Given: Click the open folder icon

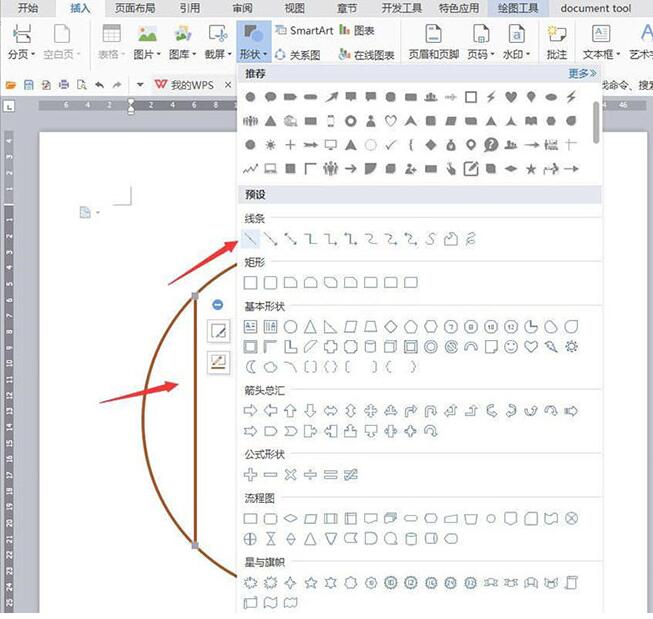Looking at the screenshot, I should [10, 85].
